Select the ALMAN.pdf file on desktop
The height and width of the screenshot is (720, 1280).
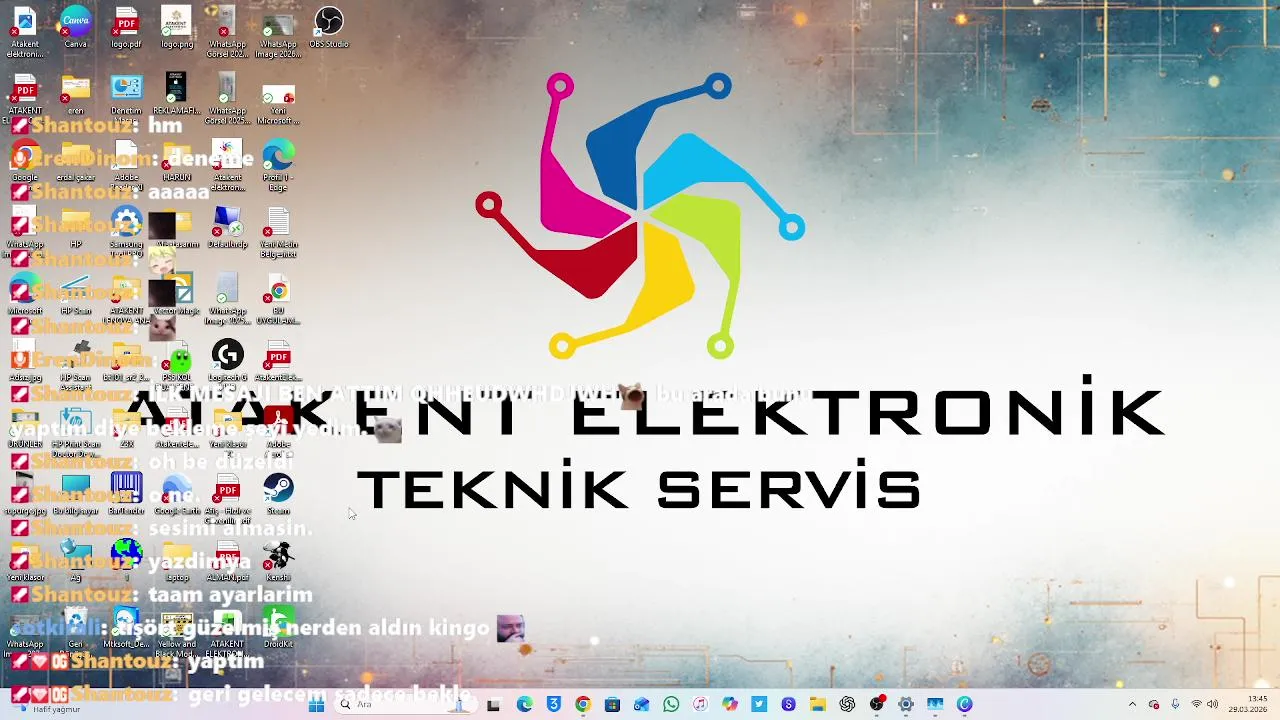(x=227, y=561)
